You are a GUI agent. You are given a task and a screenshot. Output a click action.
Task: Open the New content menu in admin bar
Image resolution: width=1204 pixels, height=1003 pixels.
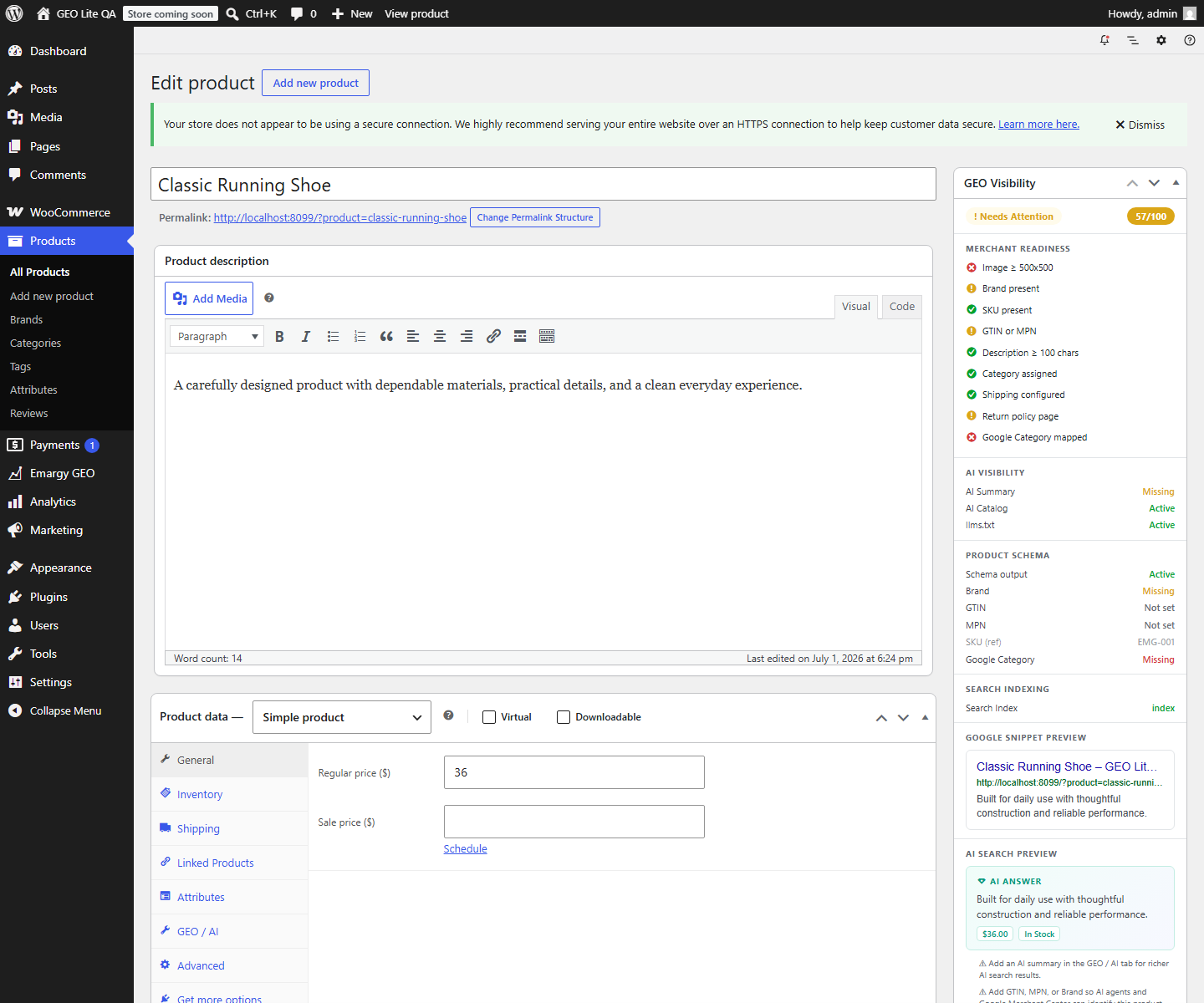352,13
